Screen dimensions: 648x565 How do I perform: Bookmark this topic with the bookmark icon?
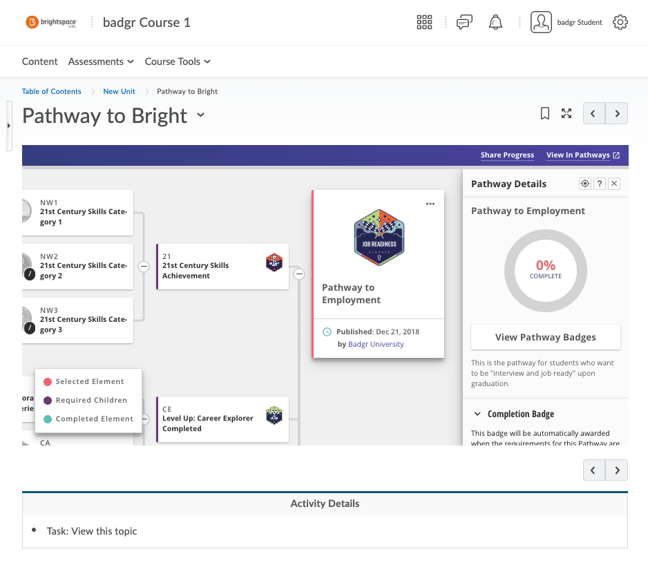pos(545,113)
